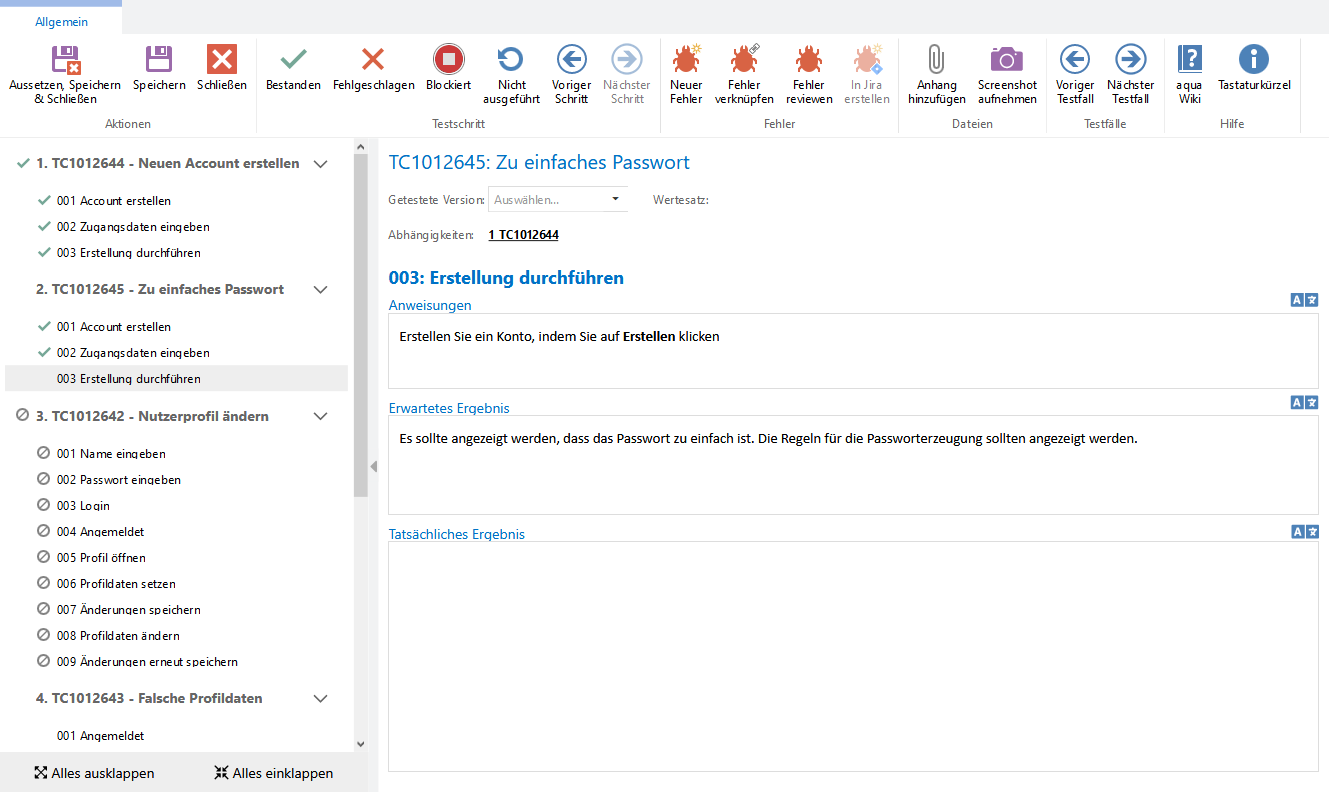This screenshot has height=792, width=1329.
Task: Collapse TC1012642 Nutzerprofil ändern section
Action: point(320,417)
